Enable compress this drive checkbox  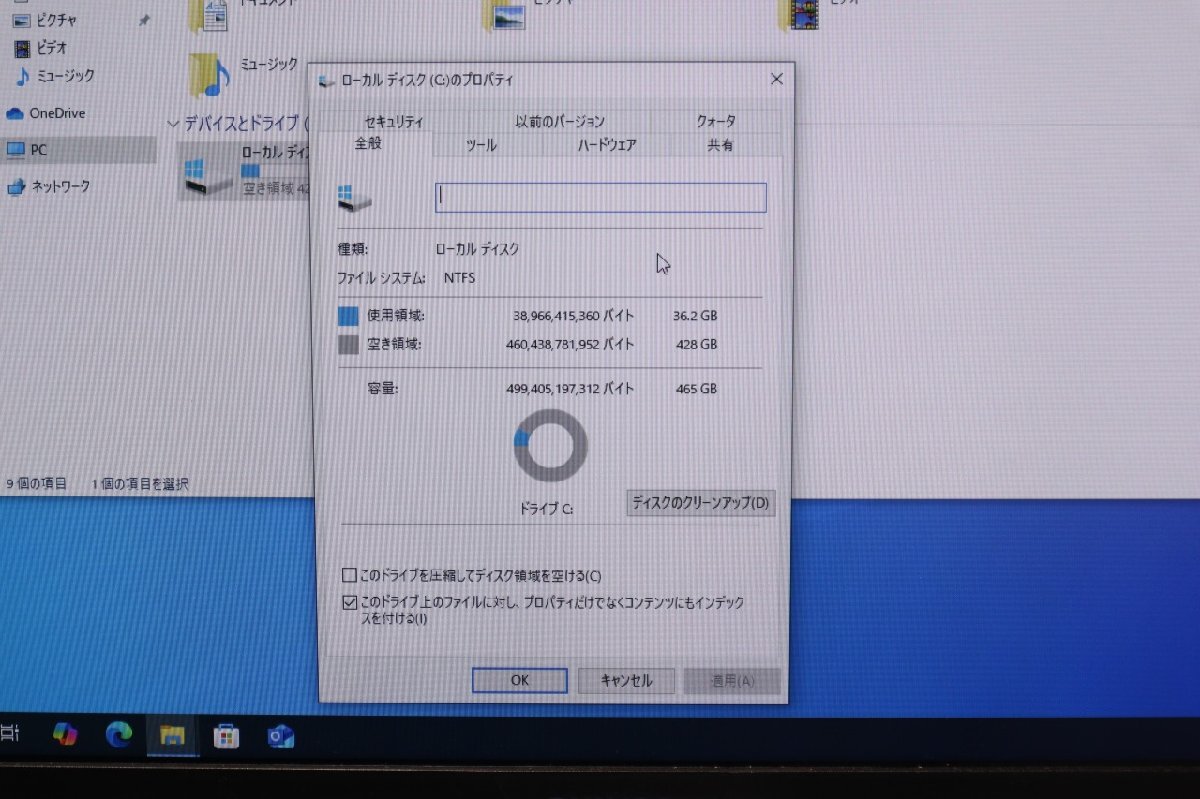[349, 575]
